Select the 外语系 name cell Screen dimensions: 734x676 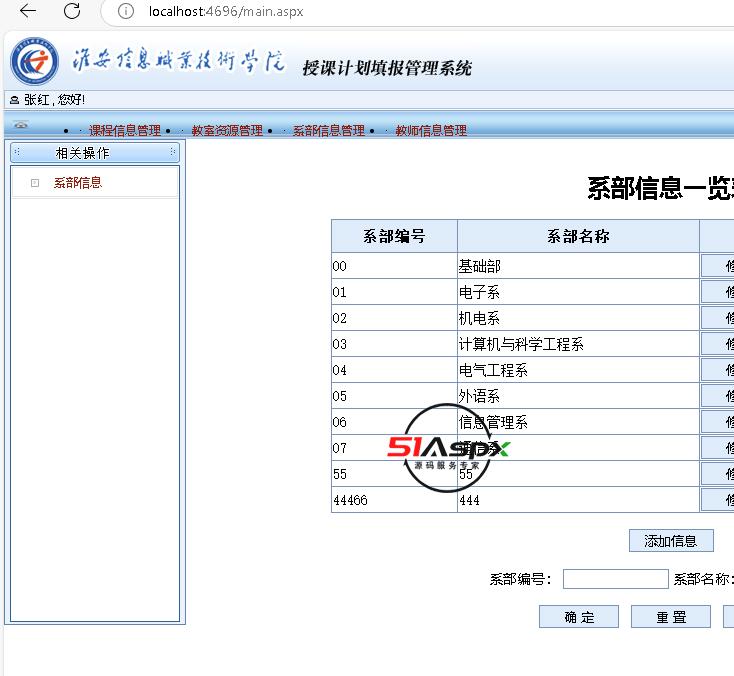(578, 396)
